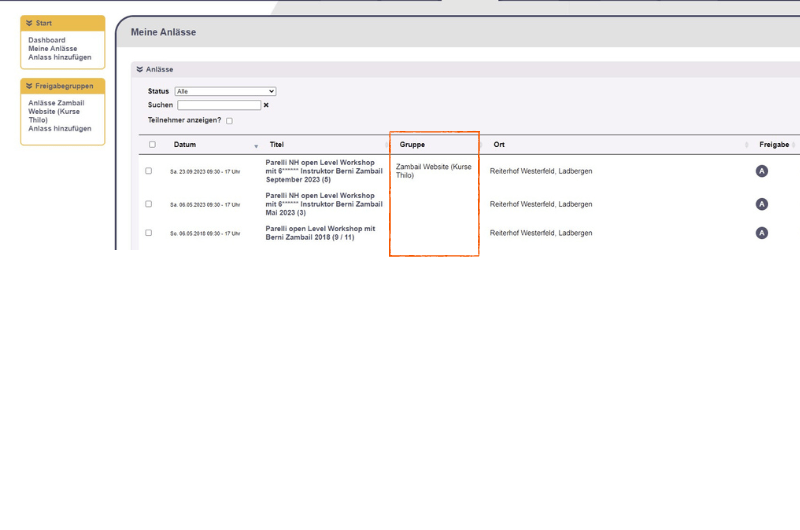
Task: Select the September 2023 workshop row checkbox
Action: tap(149, 171)
